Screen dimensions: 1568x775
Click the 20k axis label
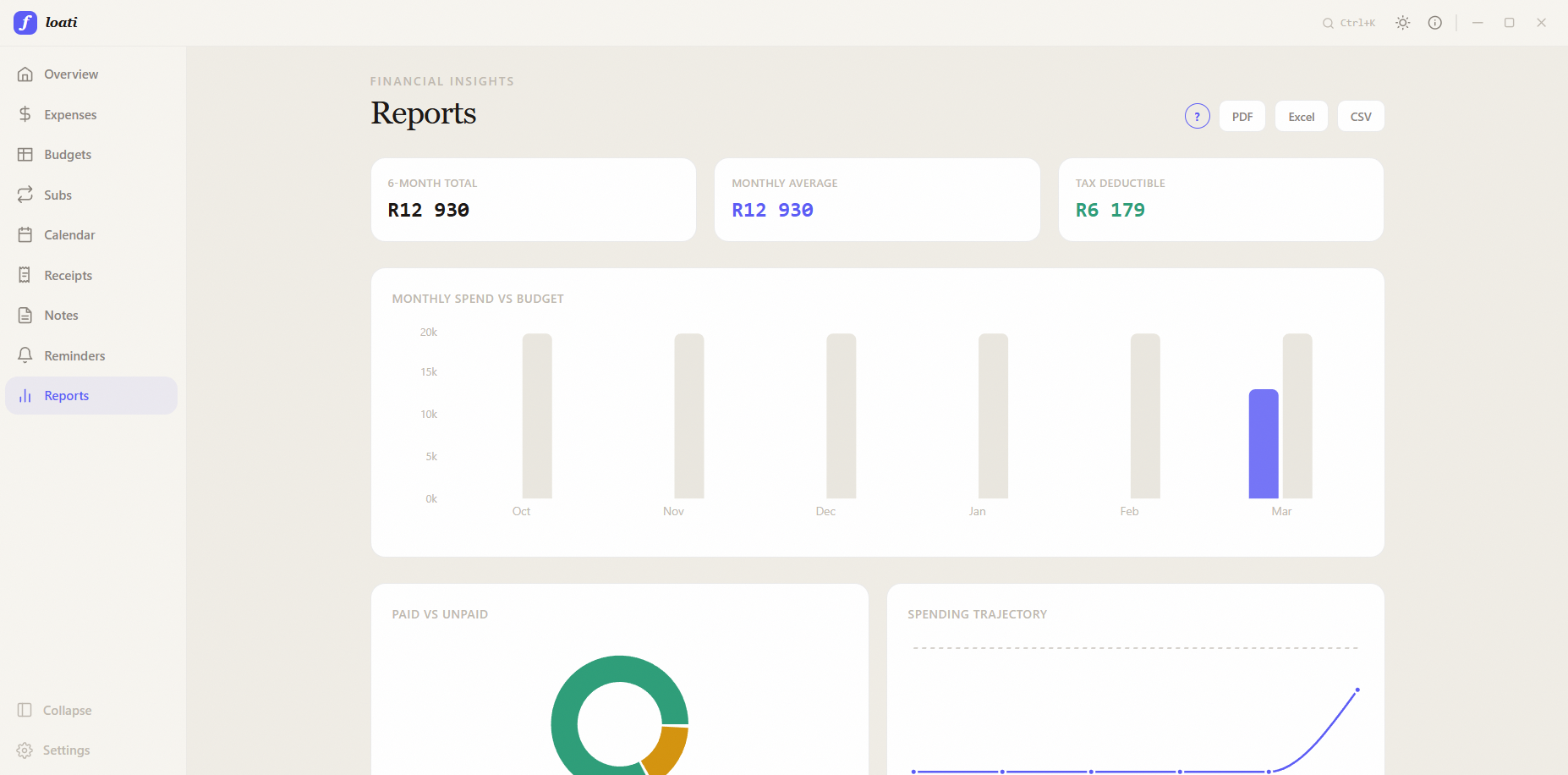[429, 333]
